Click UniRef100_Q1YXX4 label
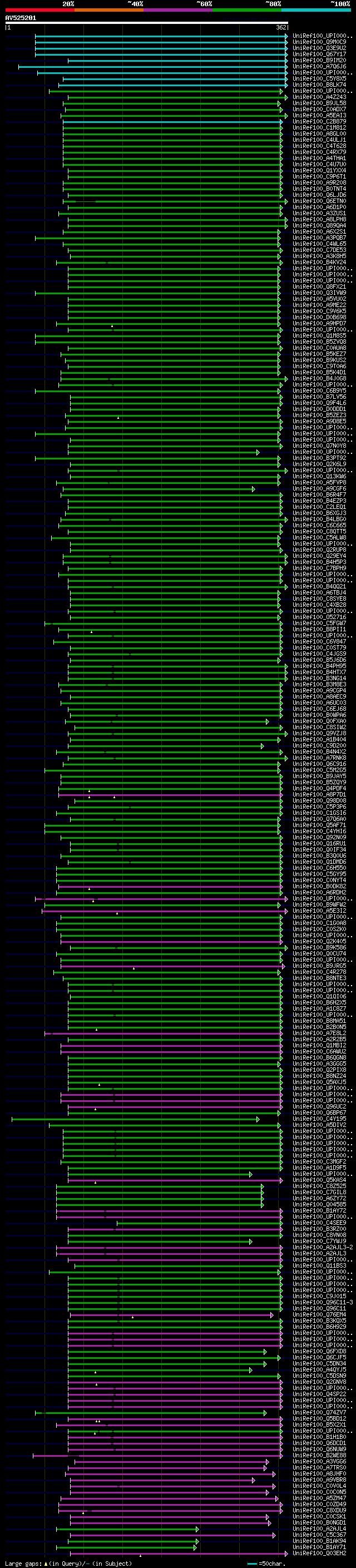 click(x=319, y=170)
